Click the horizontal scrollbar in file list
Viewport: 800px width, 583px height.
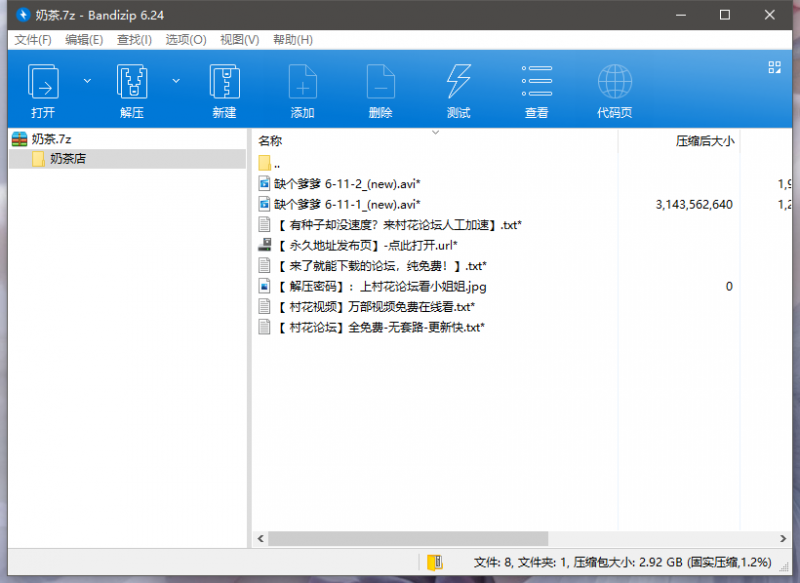pos(410,539)
